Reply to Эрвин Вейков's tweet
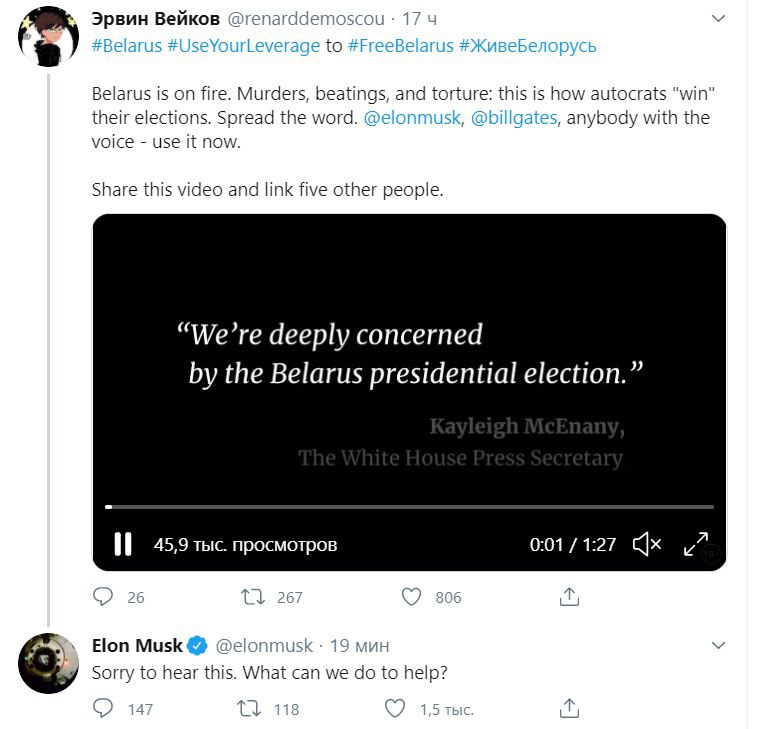769x729 pixels. (x=103, y=597)
